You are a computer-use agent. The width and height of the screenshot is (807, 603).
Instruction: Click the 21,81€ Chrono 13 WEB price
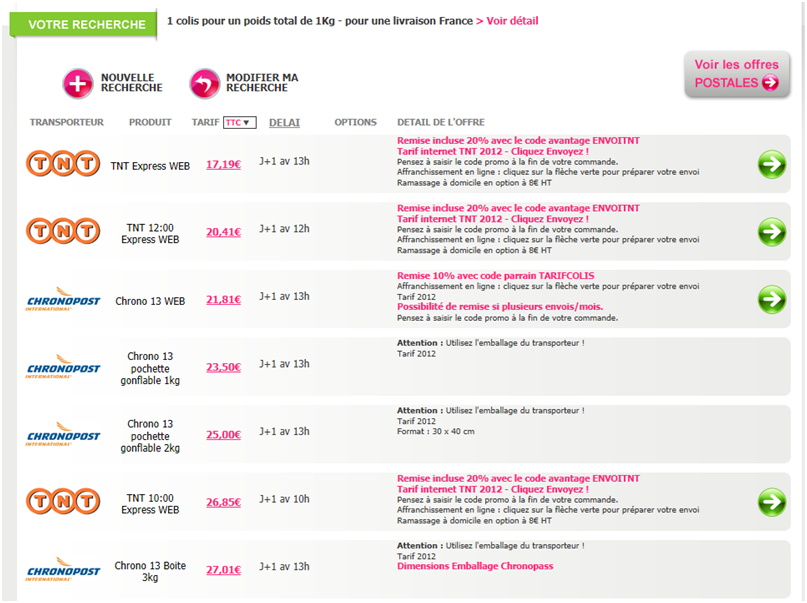[223, 299]
